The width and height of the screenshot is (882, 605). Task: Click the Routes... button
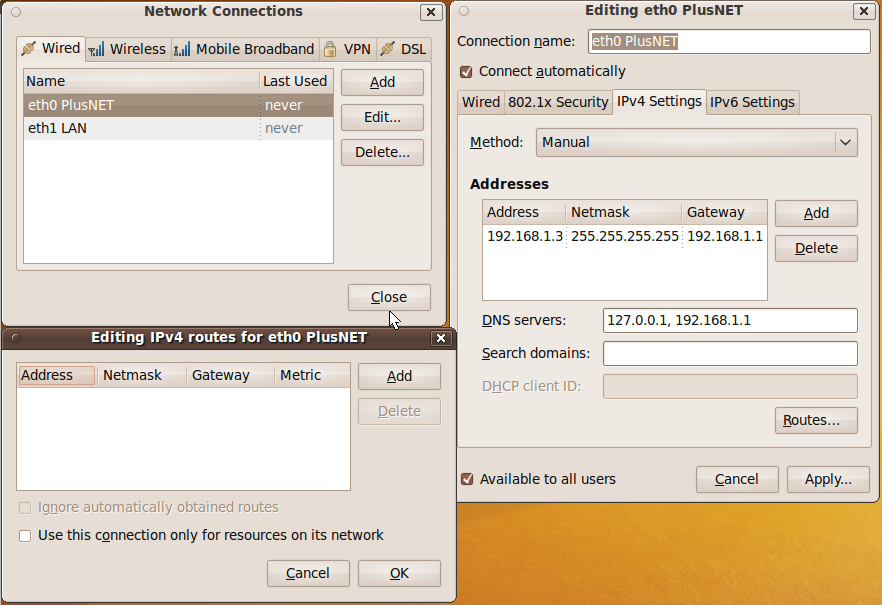816,421
